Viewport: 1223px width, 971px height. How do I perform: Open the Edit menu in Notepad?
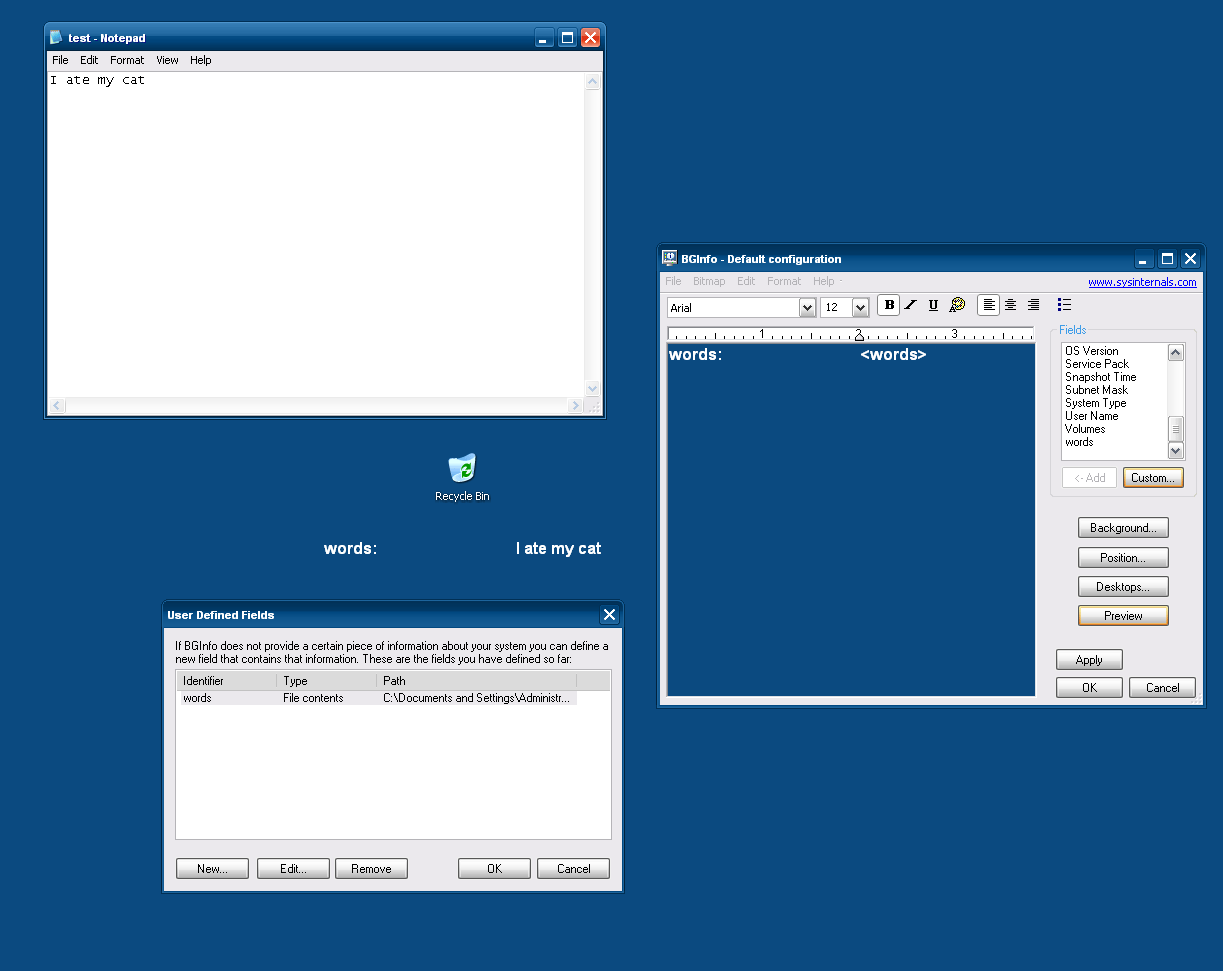(89, 60)
